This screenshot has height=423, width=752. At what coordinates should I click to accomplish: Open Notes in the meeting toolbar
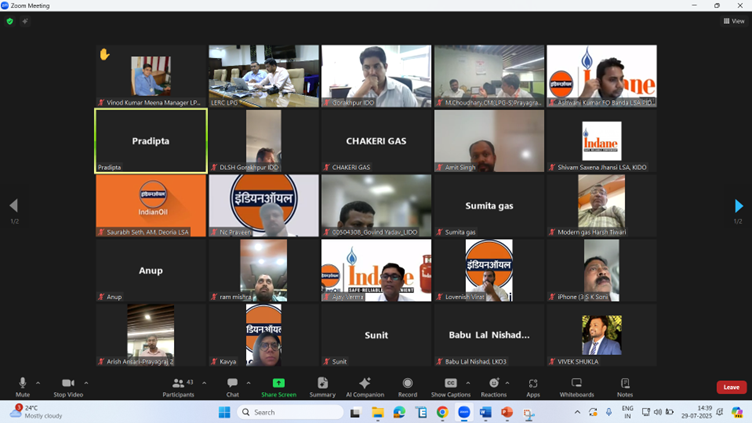point(625,385)
